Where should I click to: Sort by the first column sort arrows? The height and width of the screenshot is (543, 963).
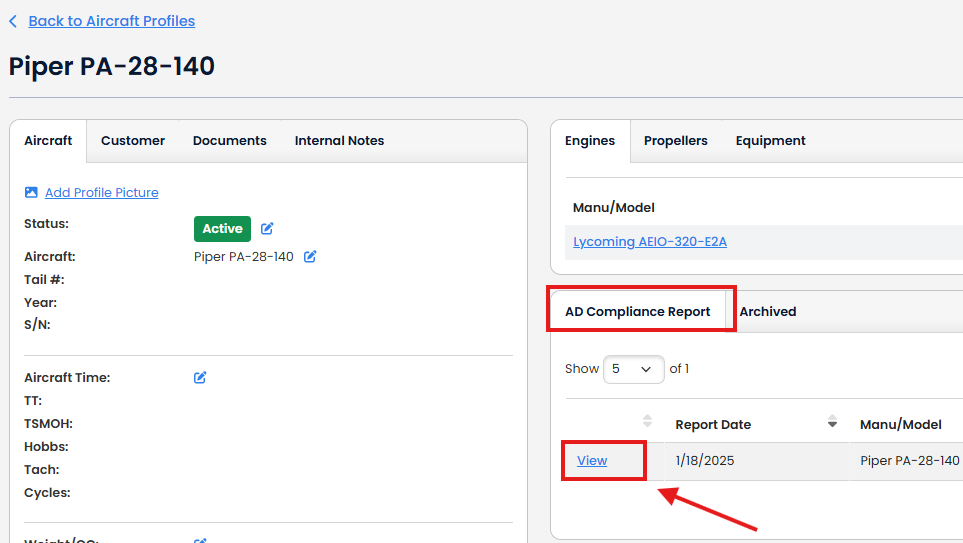[x=647, y=421]
